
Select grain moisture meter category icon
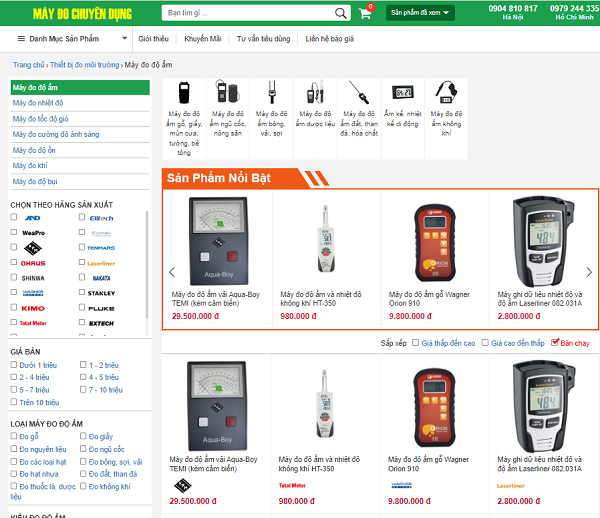coord(228,91)
